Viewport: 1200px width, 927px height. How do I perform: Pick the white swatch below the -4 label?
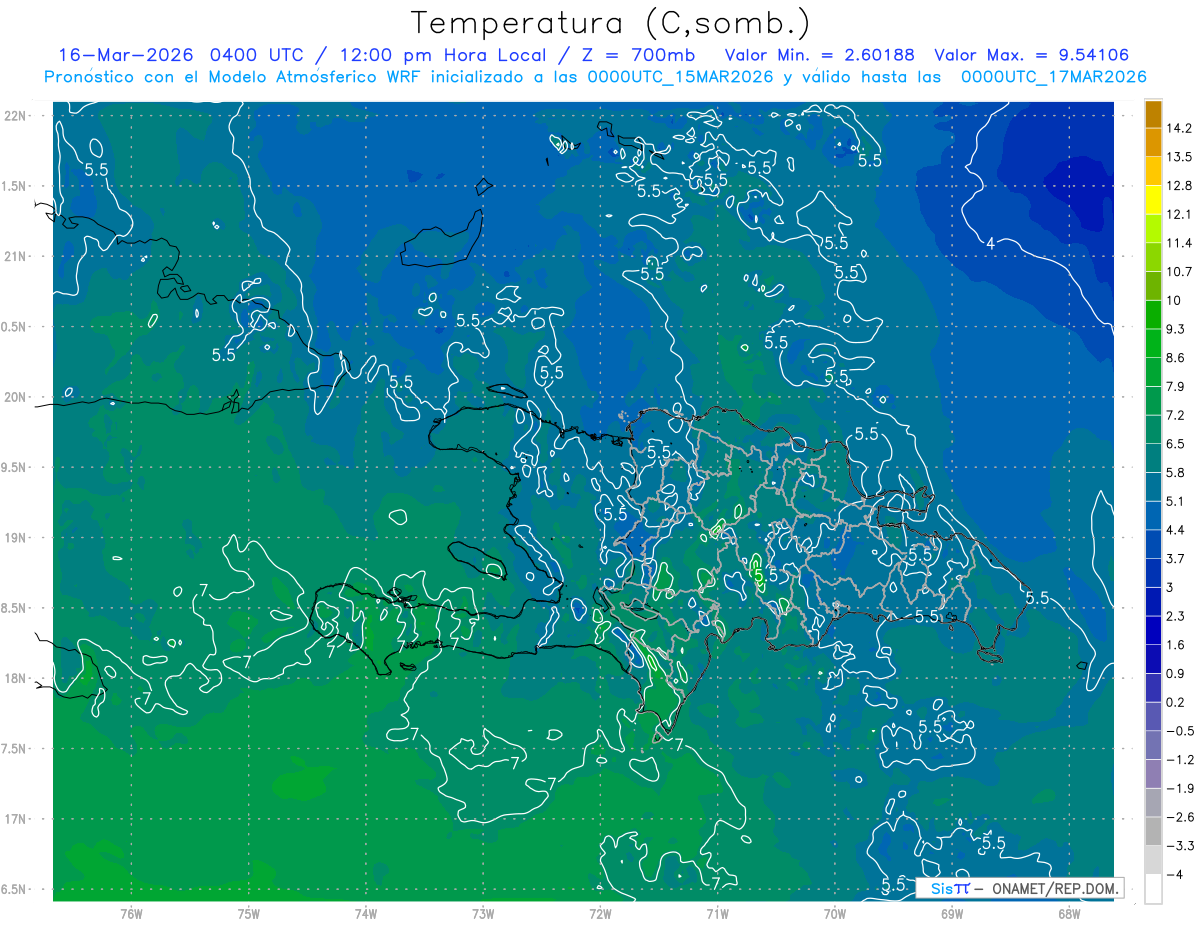(1153, 888)
